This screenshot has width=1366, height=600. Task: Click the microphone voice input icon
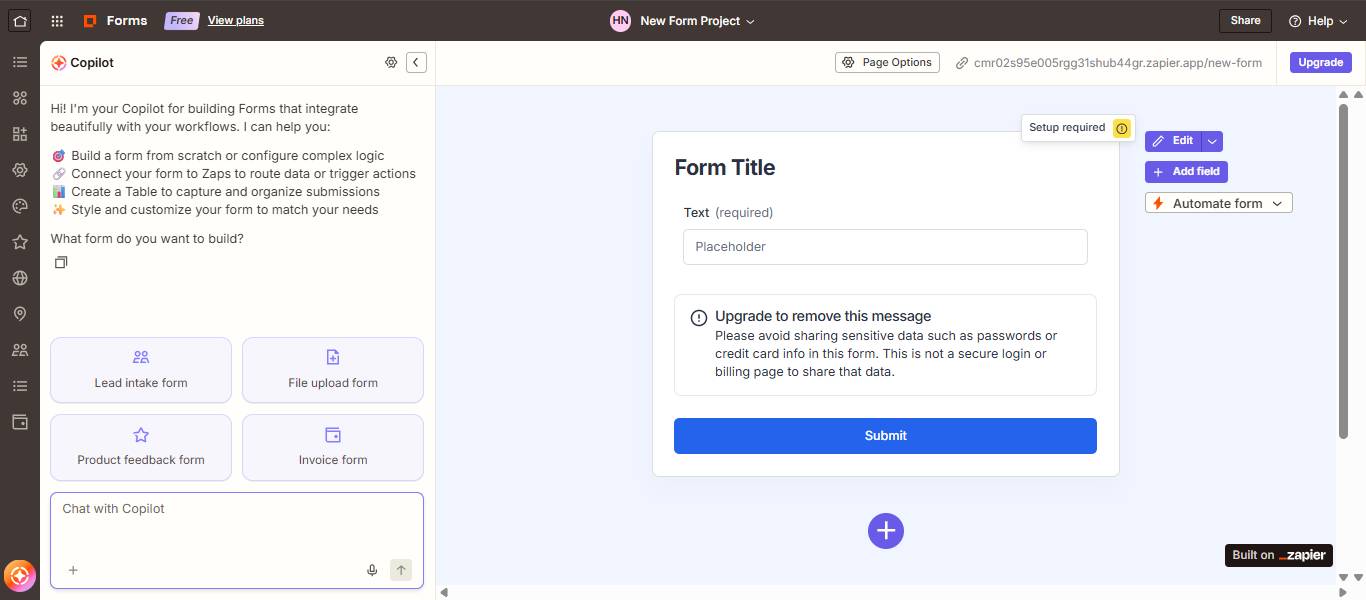(372, 570)
